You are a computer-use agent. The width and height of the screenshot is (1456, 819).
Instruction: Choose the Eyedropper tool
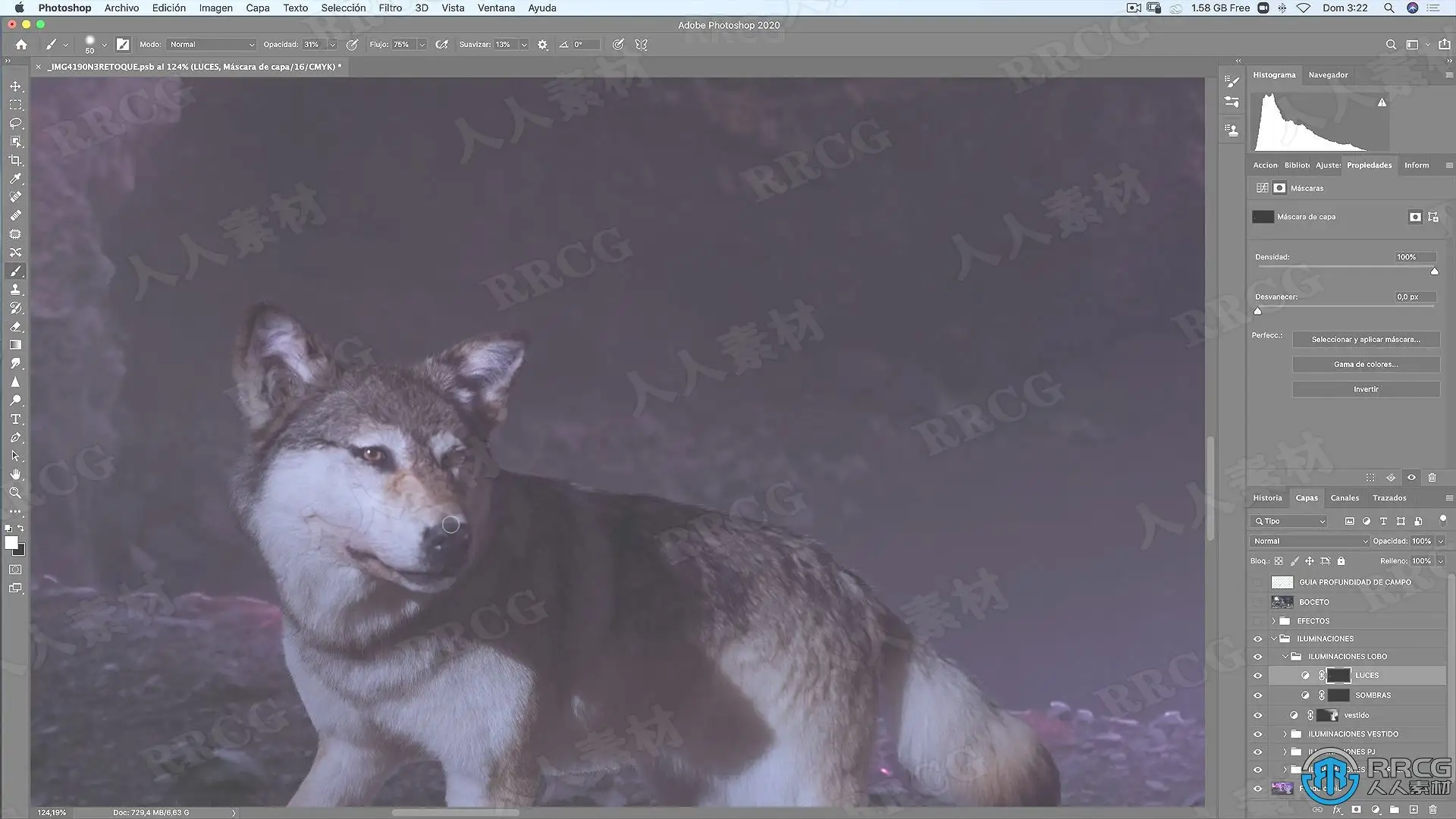click(15, 179)
